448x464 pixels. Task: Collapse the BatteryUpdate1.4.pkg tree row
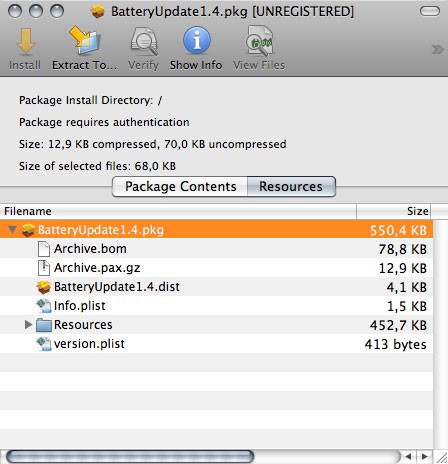pyautogui.click(x=12, y=230)
